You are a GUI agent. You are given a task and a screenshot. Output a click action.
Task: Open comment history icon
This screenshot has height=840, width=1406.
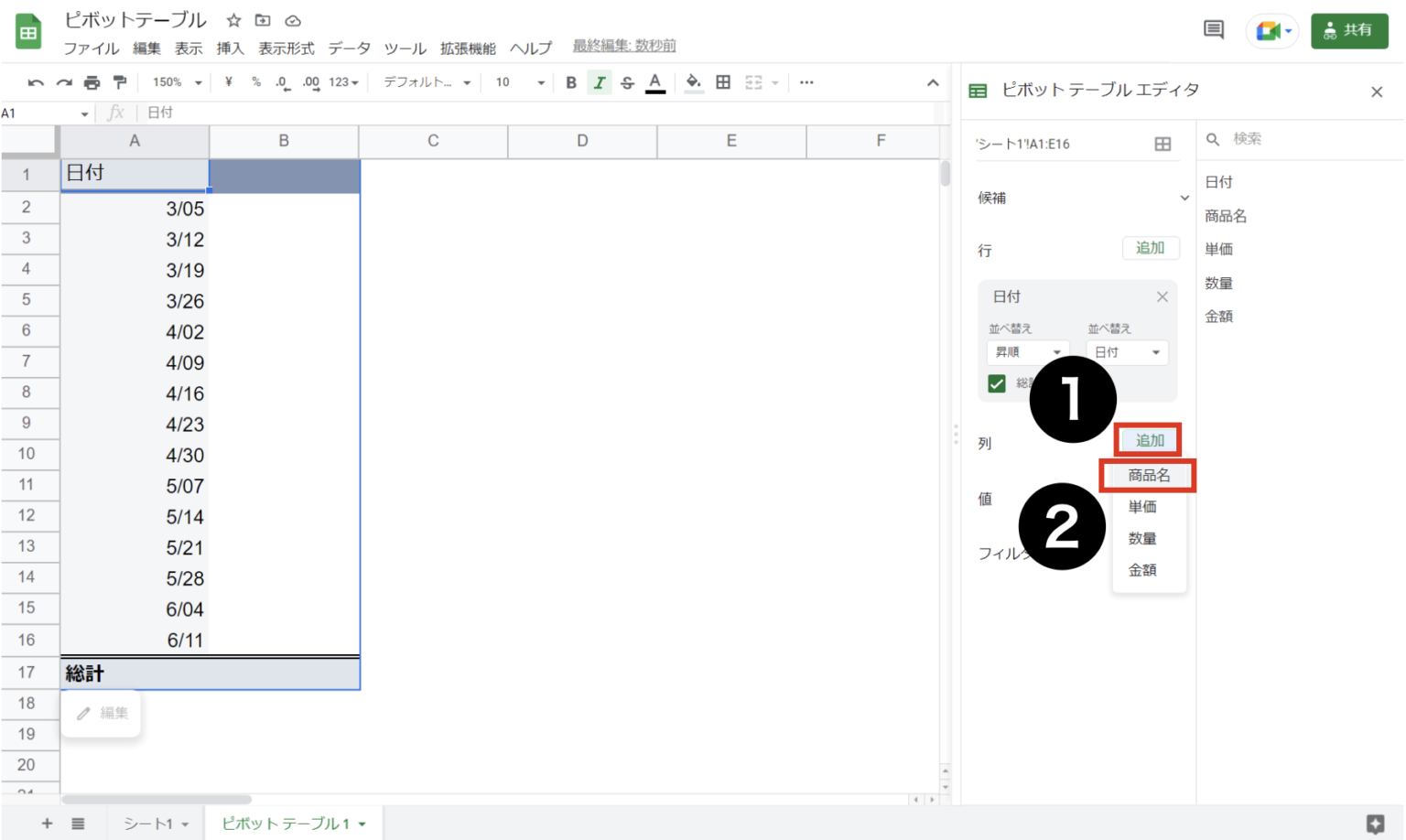tap(1214, 30)
